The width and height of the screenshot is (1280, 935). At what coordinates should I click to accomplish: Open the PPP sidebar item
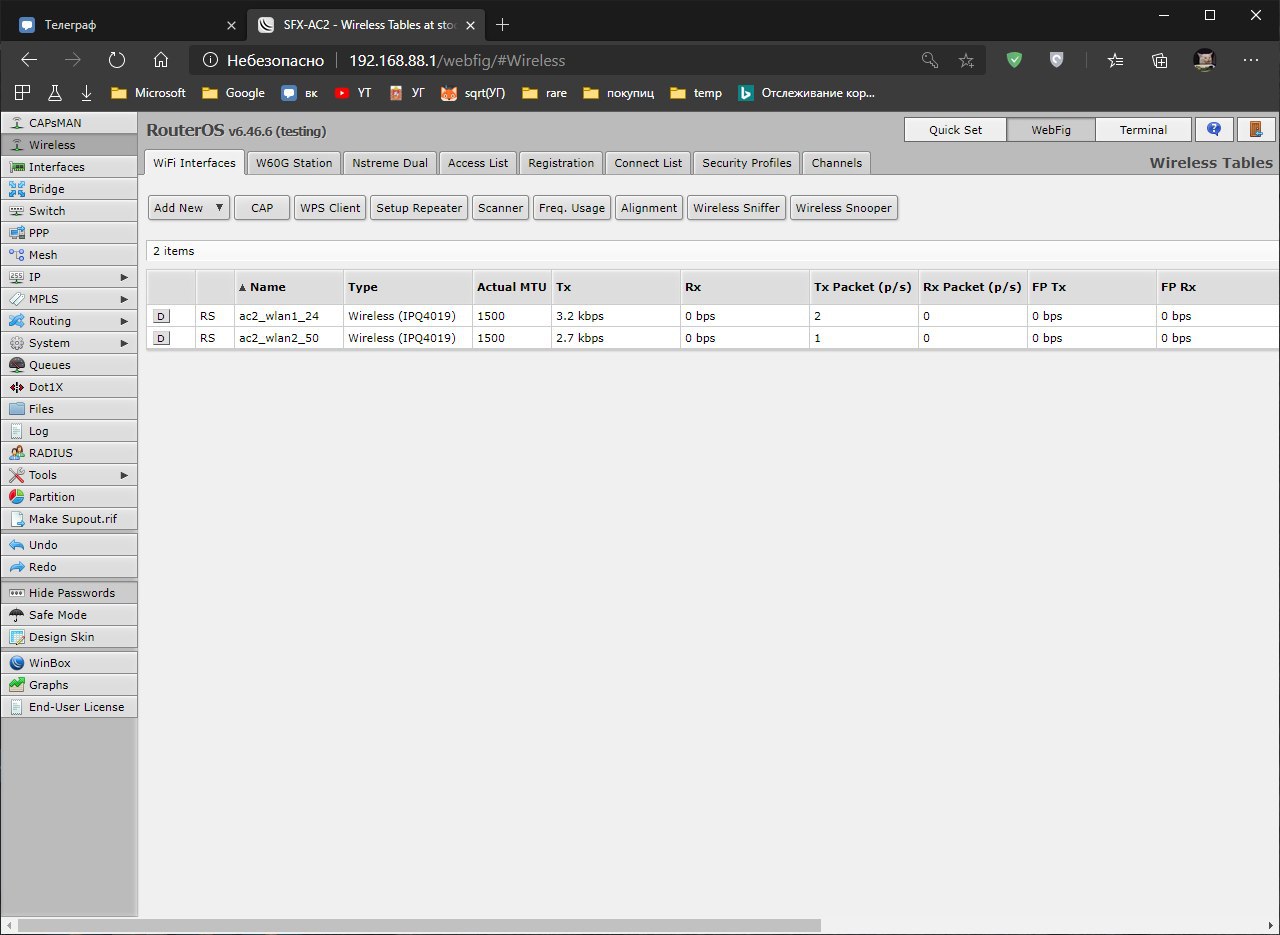69,233
